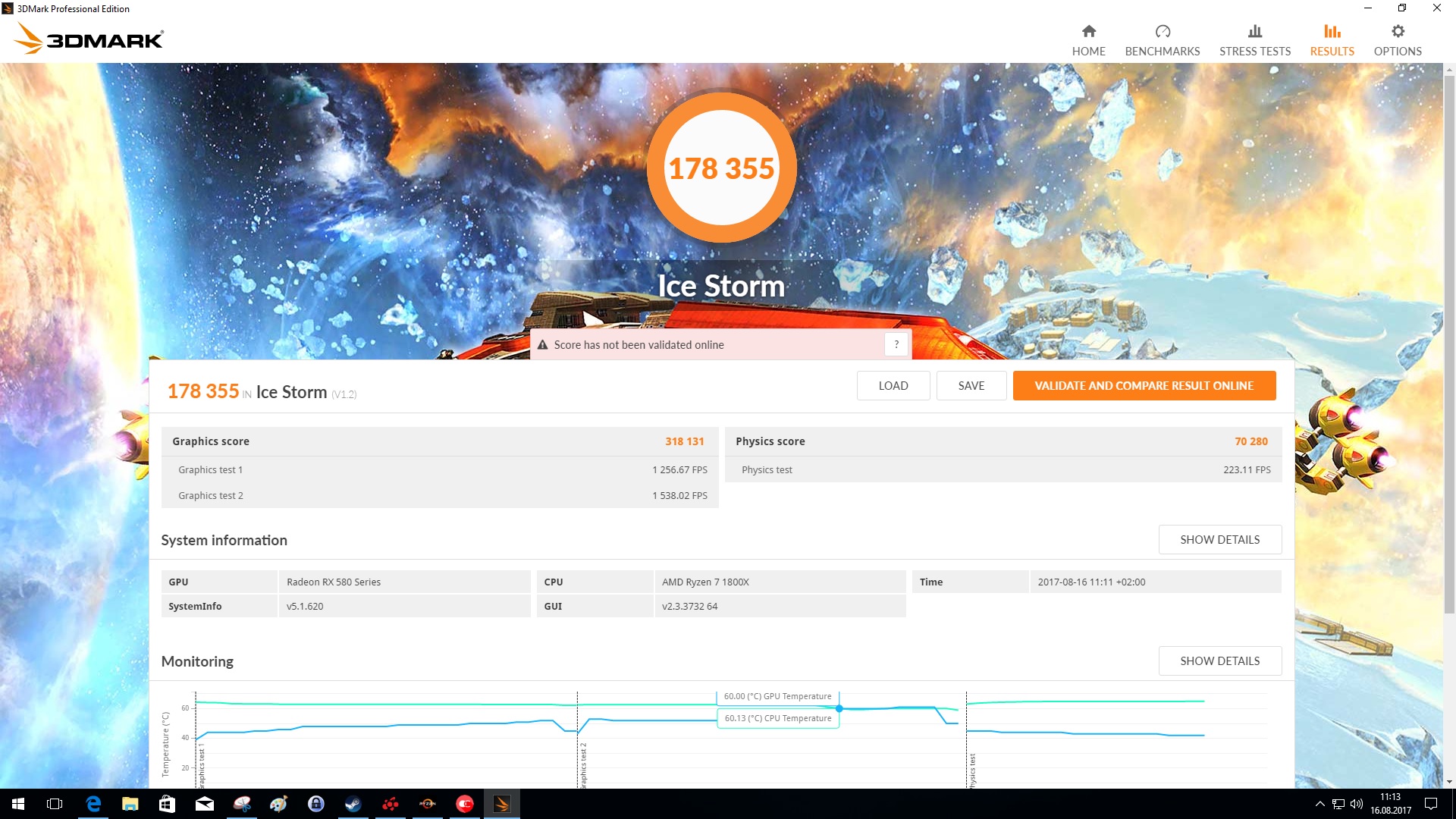Open Options via the gear icon
Screen dimensions: 1456x819
tap(1398, 32)
